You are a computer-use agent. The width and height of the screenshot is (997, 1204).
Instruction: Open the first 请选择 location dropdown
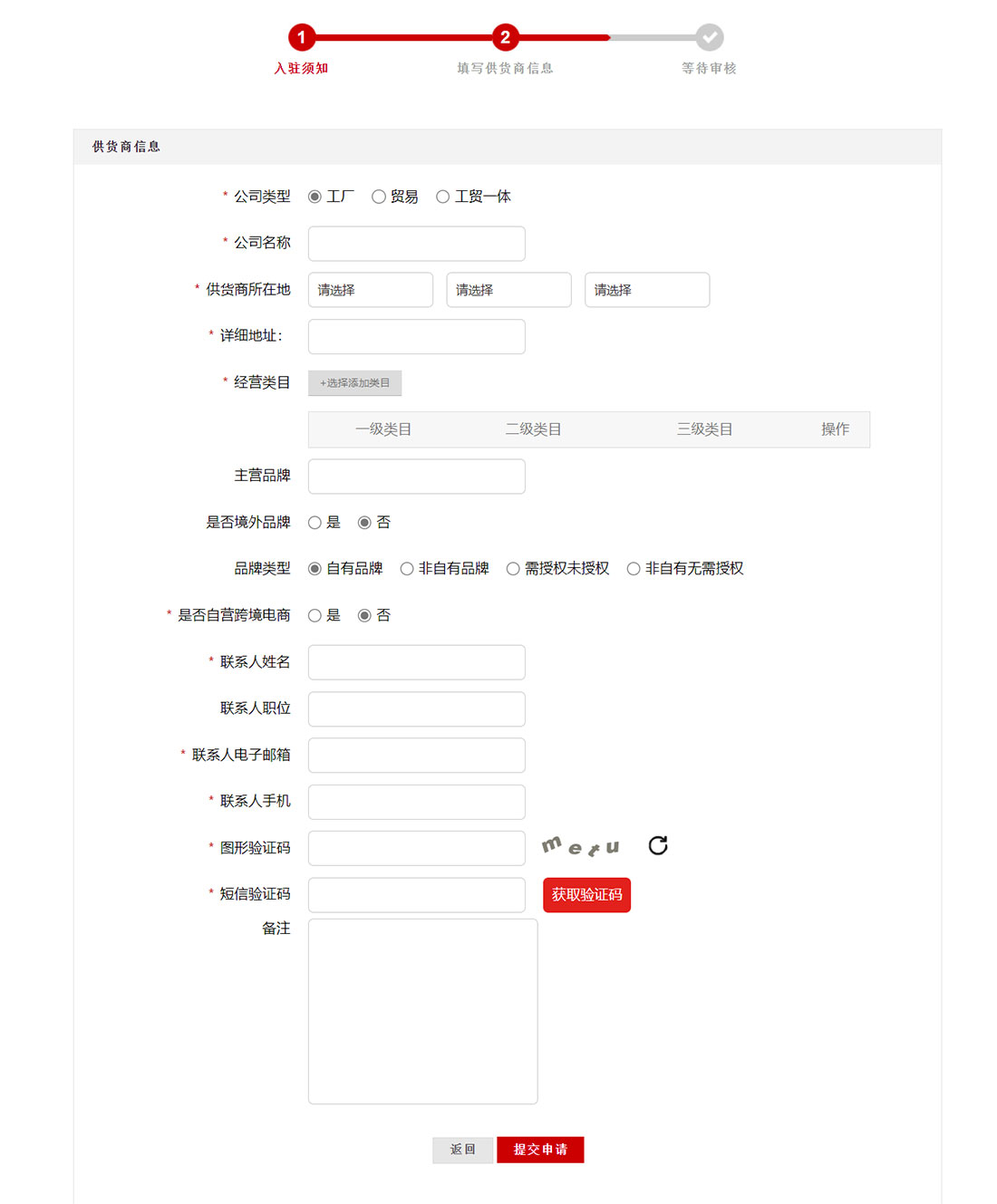point(370,290)
